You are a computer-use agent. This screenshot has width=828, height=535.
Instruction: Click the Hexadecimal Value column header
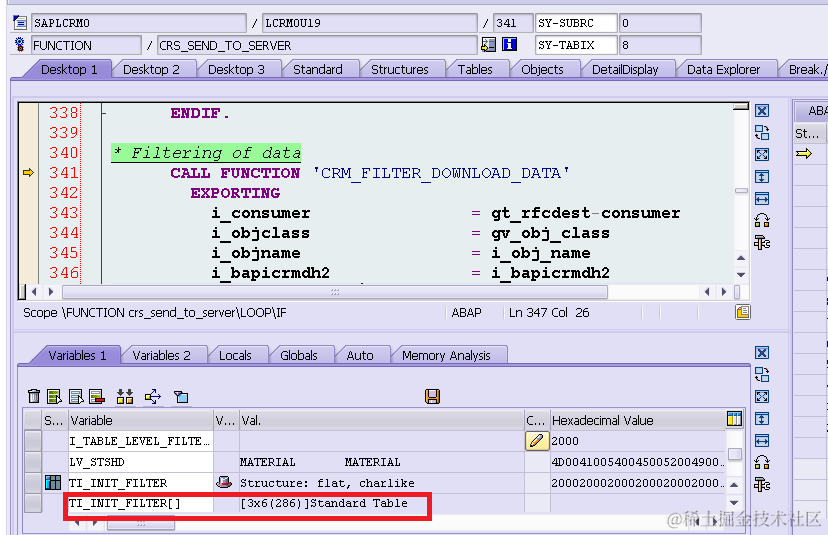pyautogui.click(x=638, y=420)
